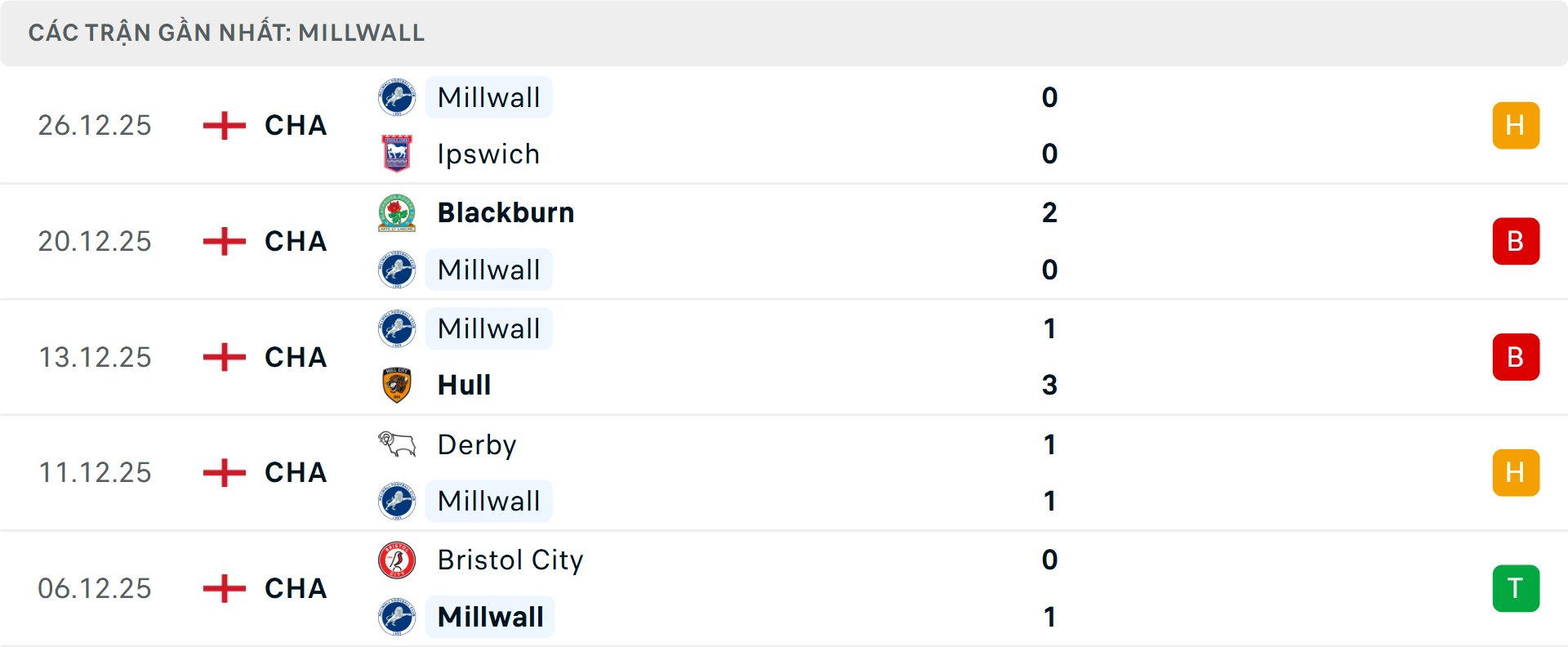Click the Millwall club crest in the first match
The image size is (1568, 647).
click(x=398, y=96)
